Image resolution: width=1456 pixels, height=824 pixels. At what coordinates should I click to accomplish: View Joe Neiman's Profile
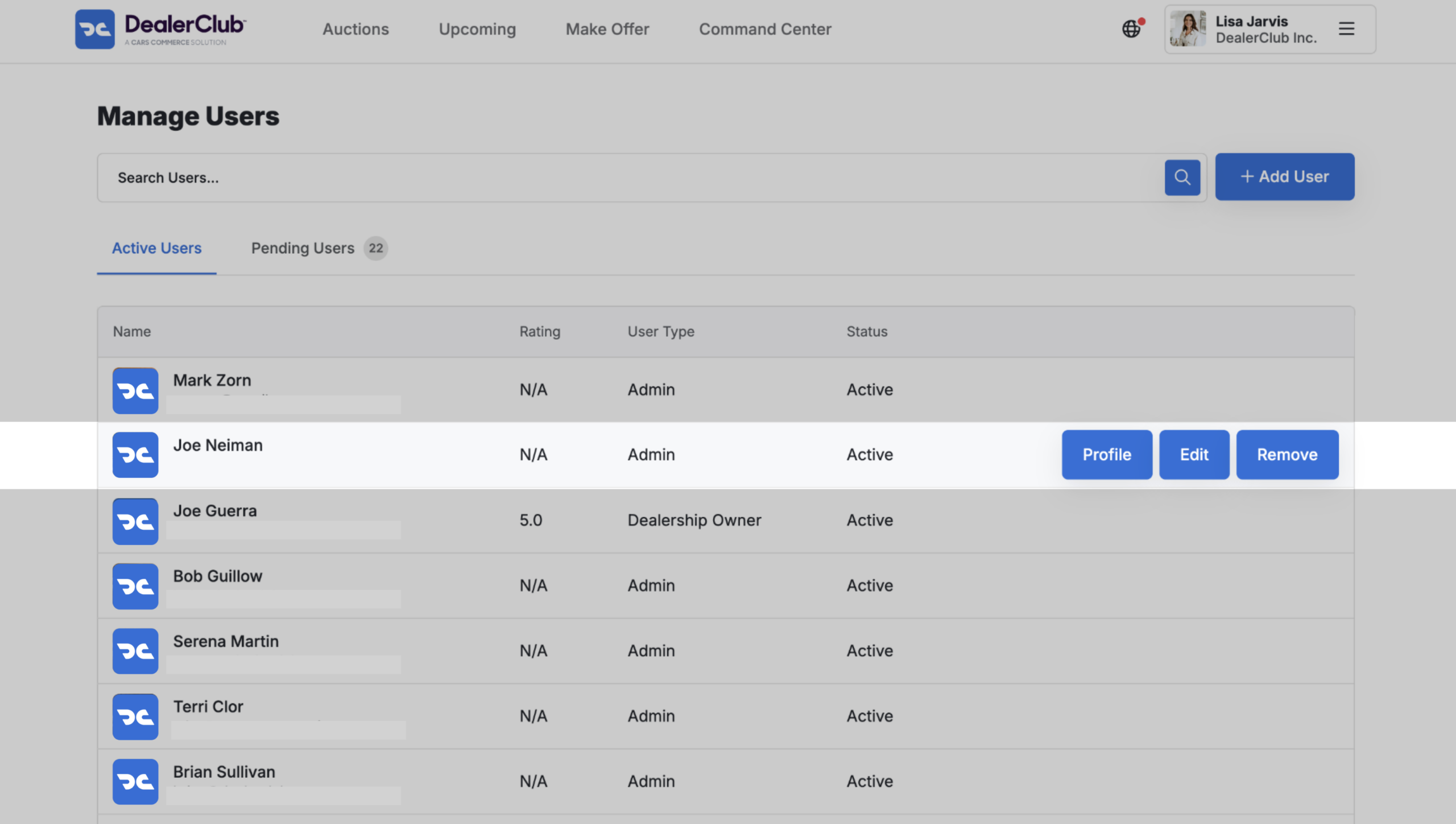tap(1107, 455)
